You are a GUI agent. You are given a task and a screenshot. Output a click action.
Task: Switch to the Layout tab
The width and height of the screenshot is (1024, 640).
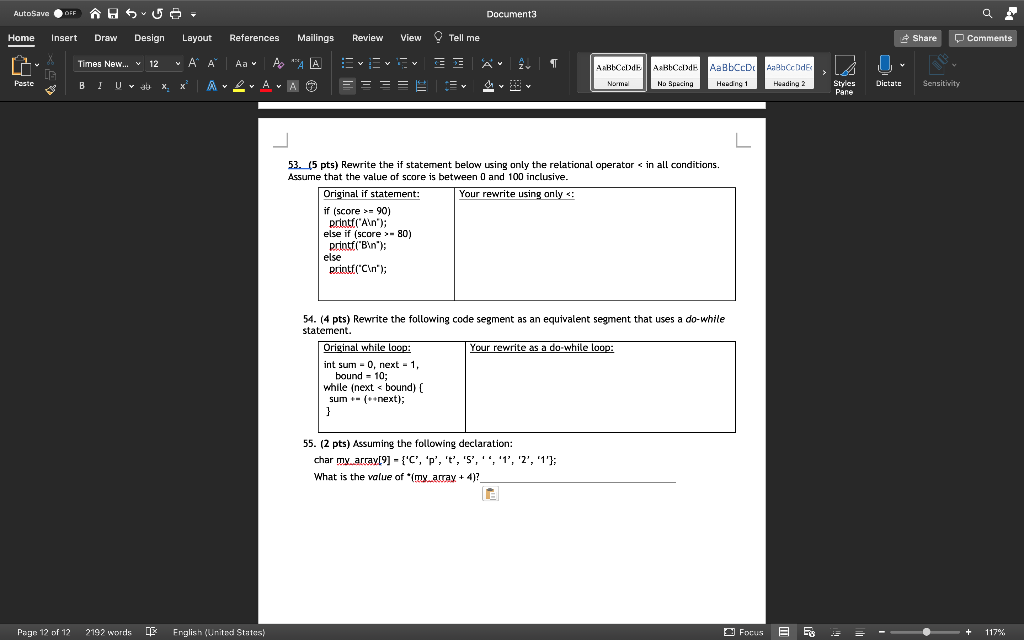(x=197, y=38)
